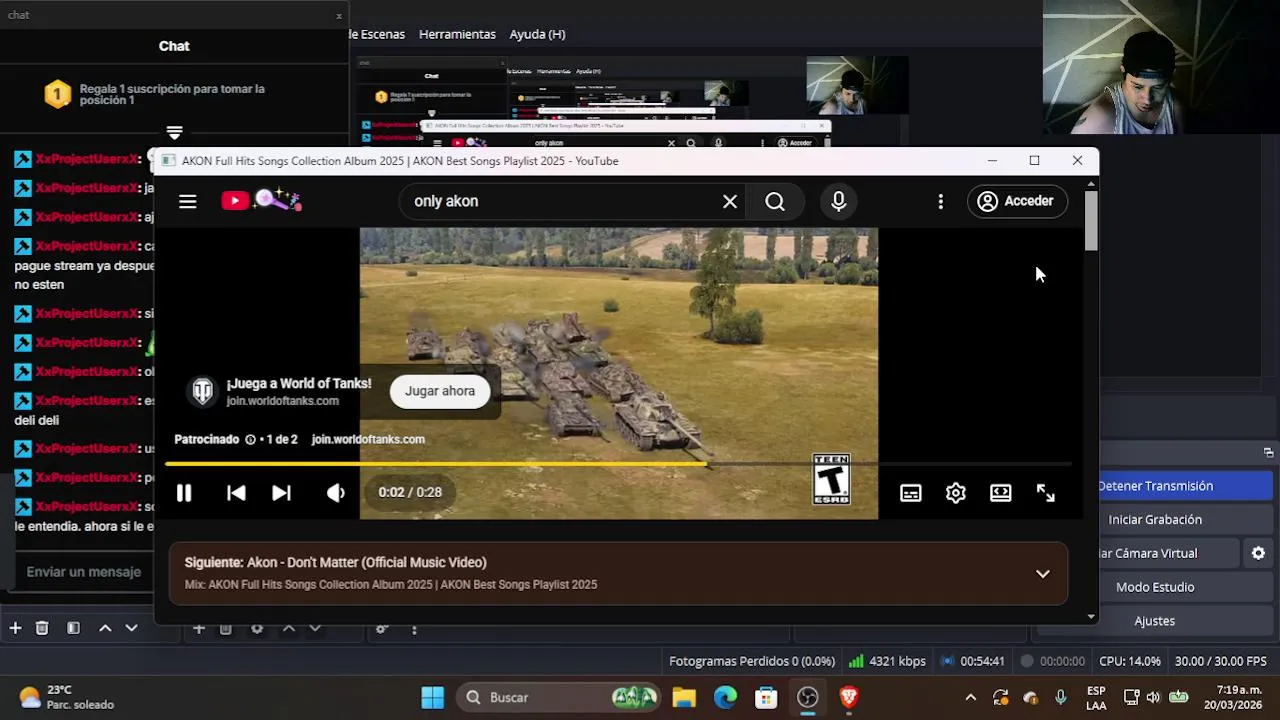Click Iniciar Grabación in OBS
Screen dimensions: 1280x720
(x=1155, y=520)
